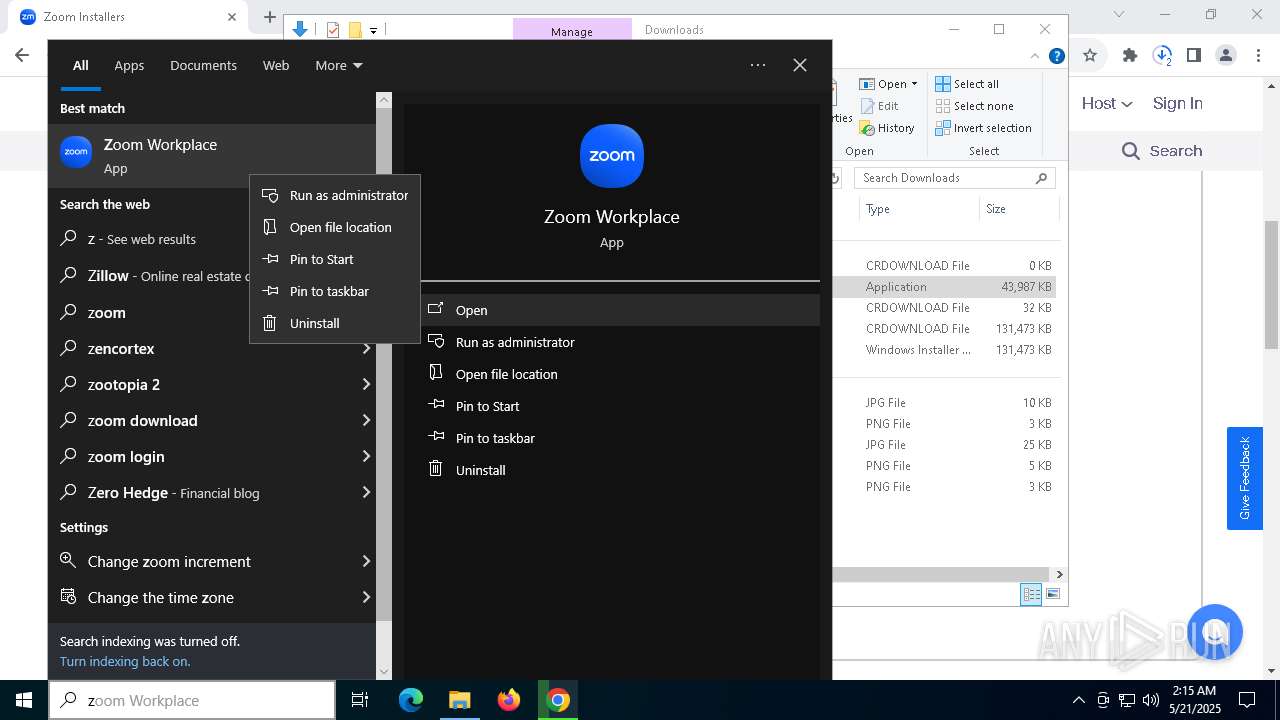Expand the zoom download suggestion arrow
This screenshot has width=1280, height=720.
point(366,420)
